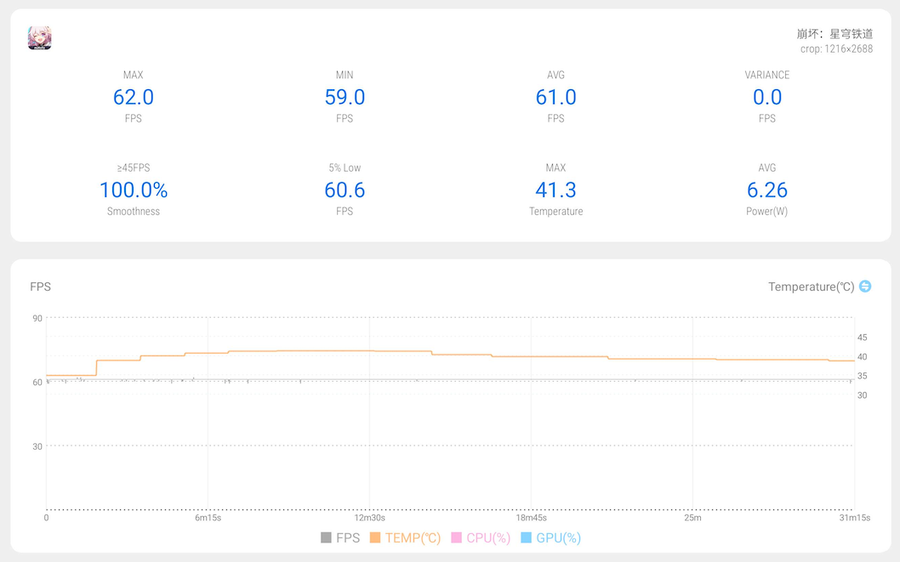Image resolution: width=900 pixels, height=562 pixels.
Task: Click the AVG Power(W) value 6.26
Action: tap(767, 190)
